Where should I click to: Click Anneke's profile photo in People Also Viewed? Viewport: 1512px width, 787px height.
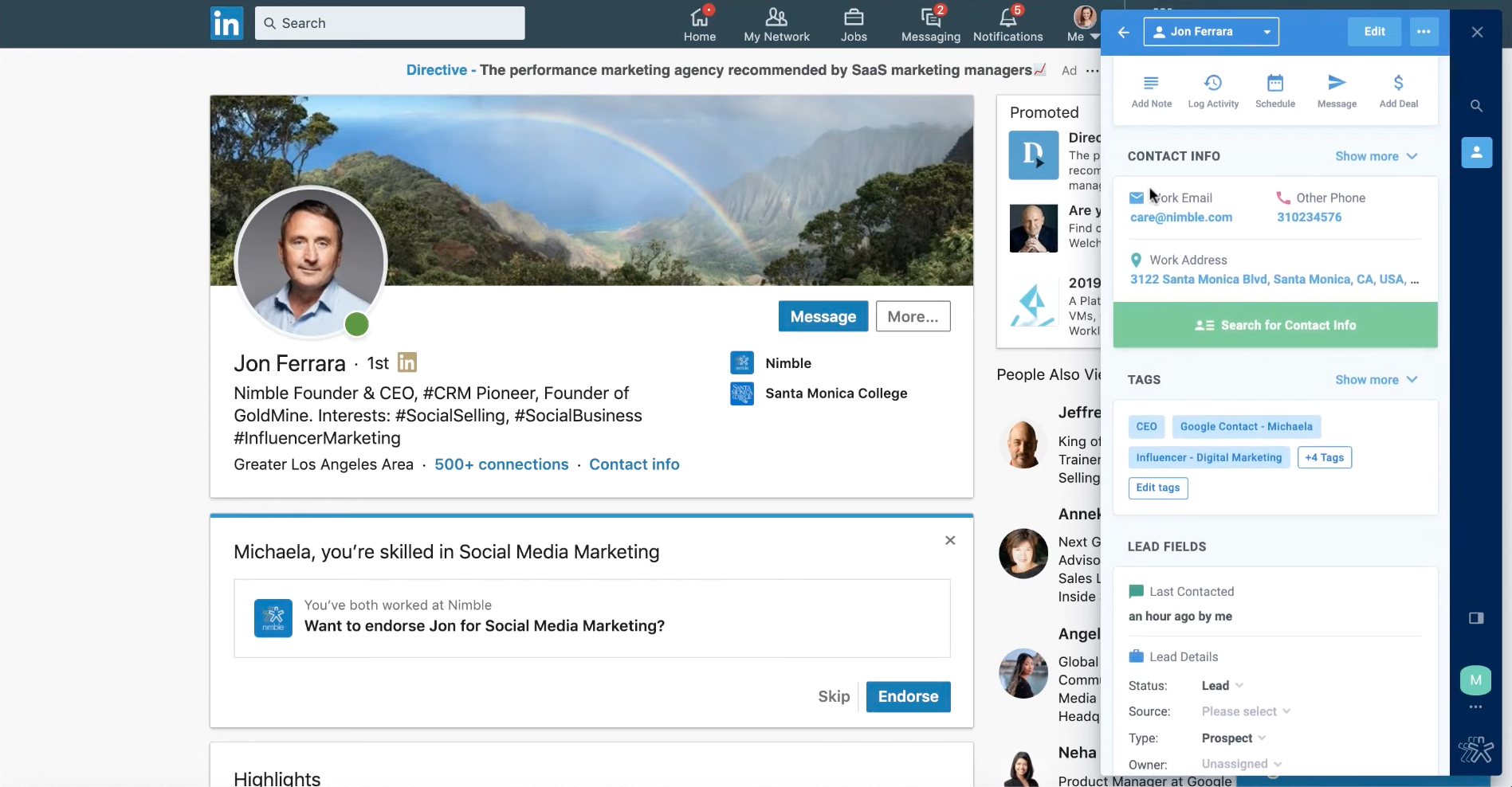[x=1023, y=554]
